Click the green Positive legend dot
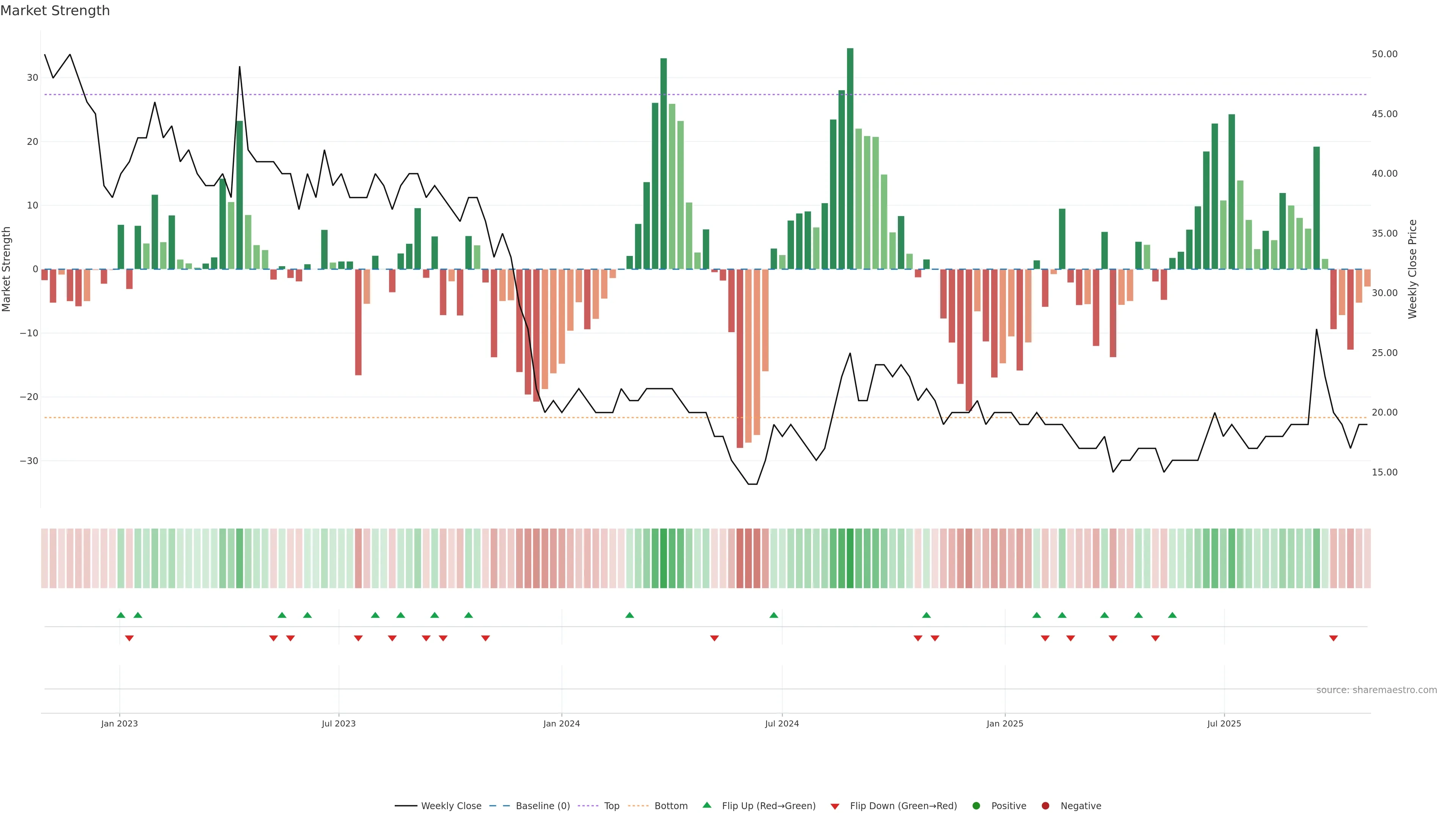1456x819 pixels. [976, 806]
